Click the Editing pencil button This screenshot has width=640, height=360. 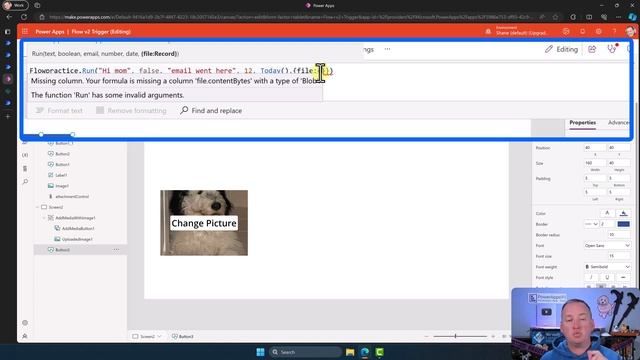coord(562,49)
